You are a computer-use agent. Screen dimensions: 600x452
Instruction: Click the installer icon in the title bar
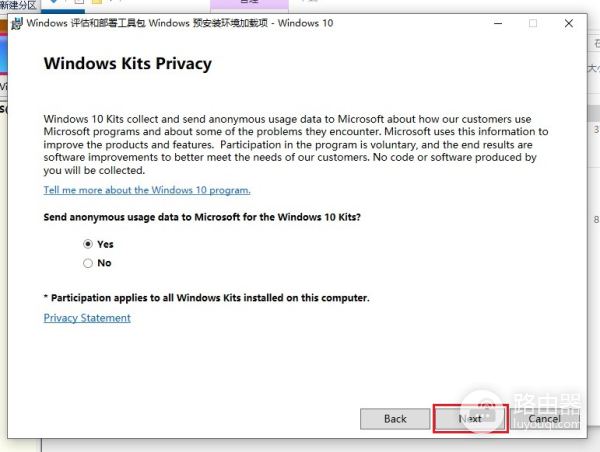click(x=17, y=23)
